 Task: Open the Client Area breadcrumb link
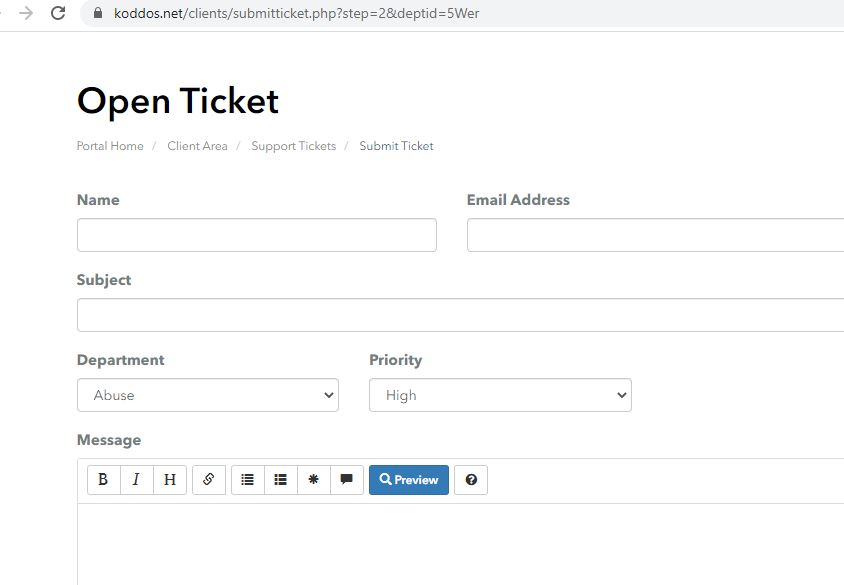click(x=197, y=146)
